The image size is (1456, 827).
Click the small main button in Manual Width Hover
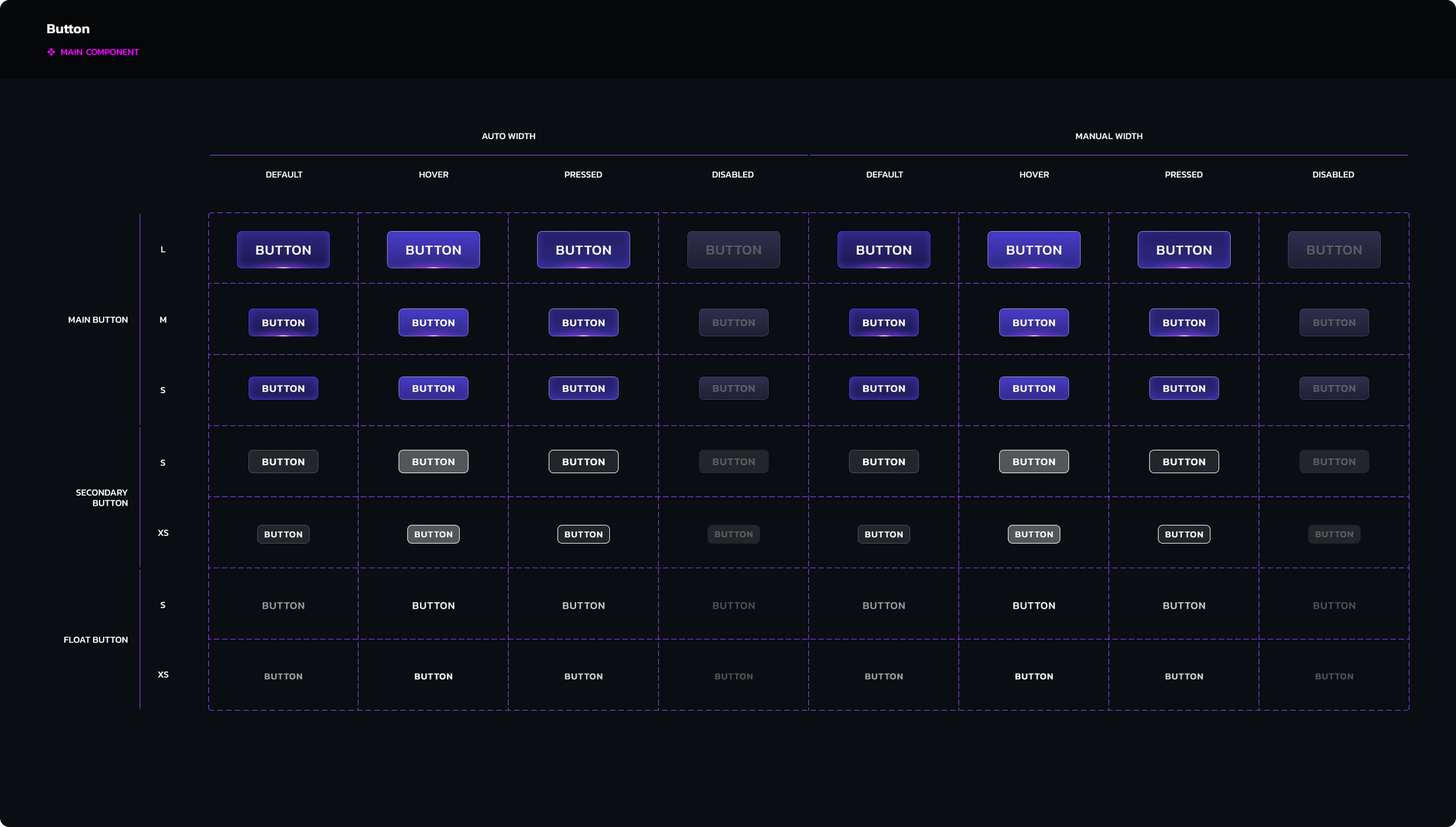[1034, 388]
